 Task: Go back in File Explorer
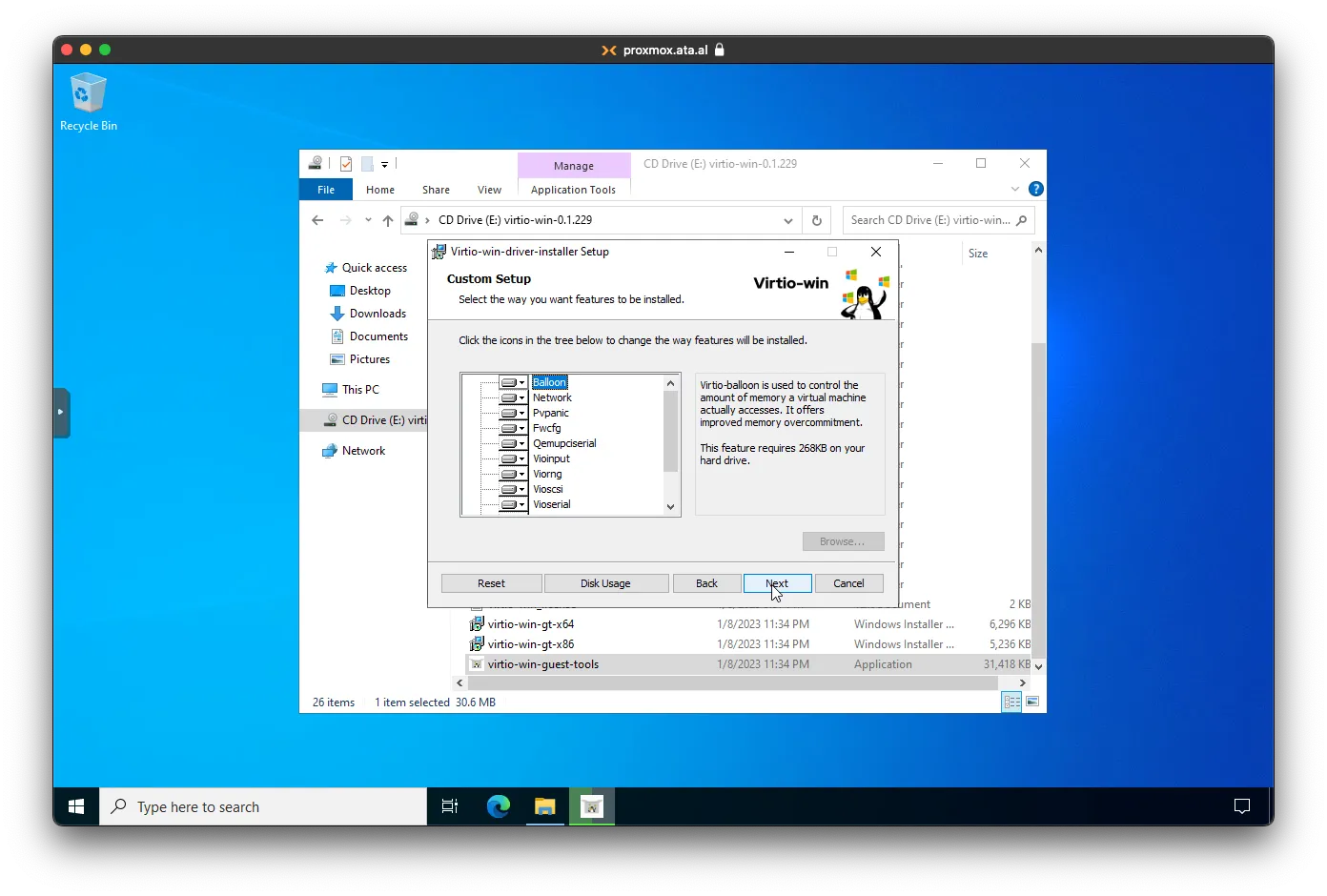(x=317, y=220)
